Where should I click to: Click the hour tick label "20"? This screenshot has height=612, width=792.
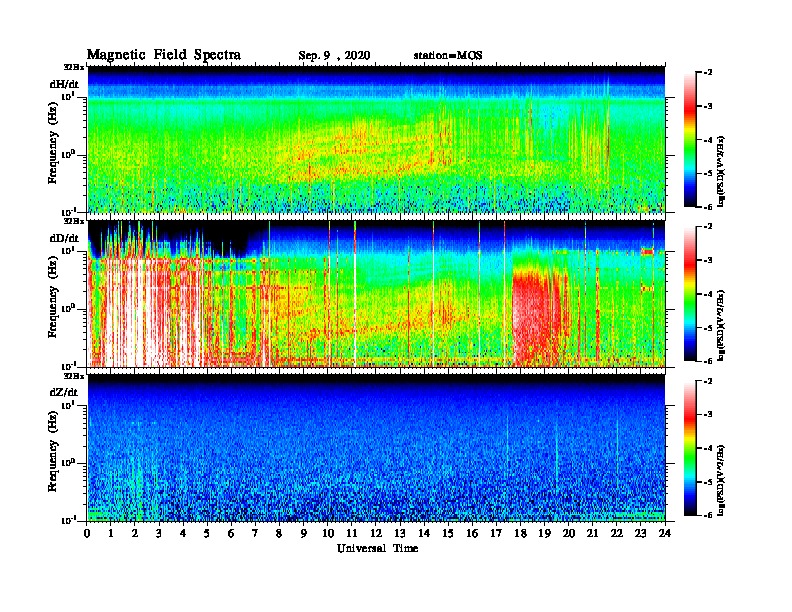(x=569, y=534)
